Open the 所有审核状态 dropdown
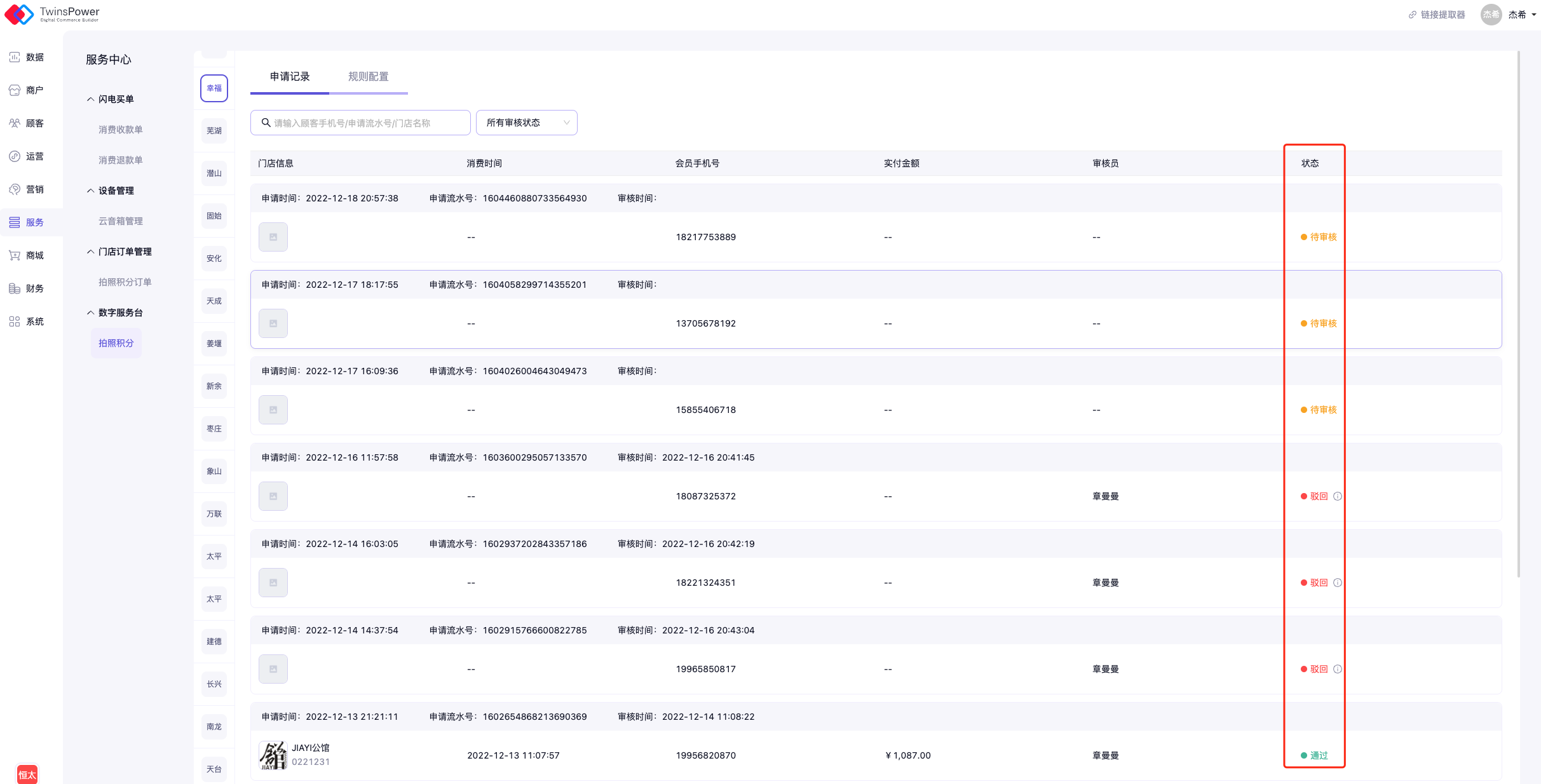 point(526,123)
